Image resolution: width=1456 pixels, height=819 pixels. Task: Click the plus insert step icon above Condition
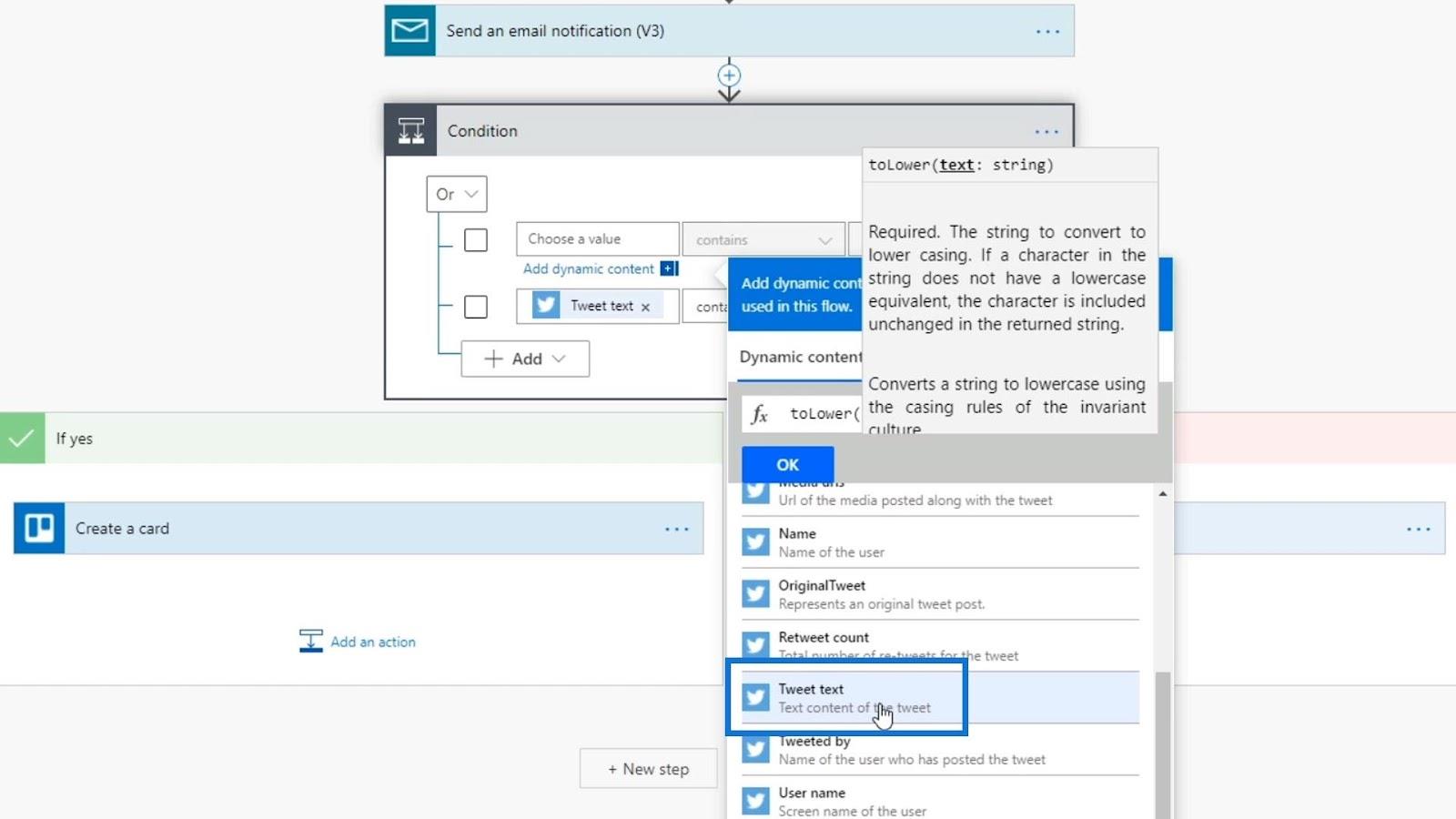click(x=729, y=75)
